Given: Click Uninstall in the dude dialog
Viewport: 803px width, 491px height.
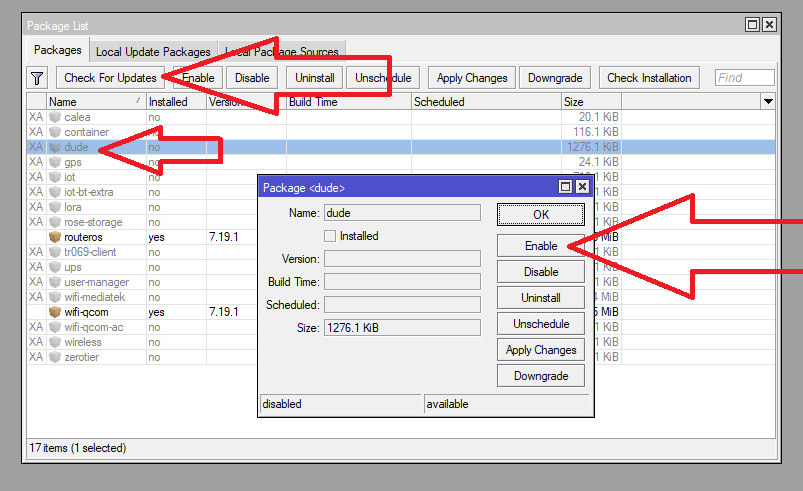Looking at the screenshot, I should click(541, 298).
